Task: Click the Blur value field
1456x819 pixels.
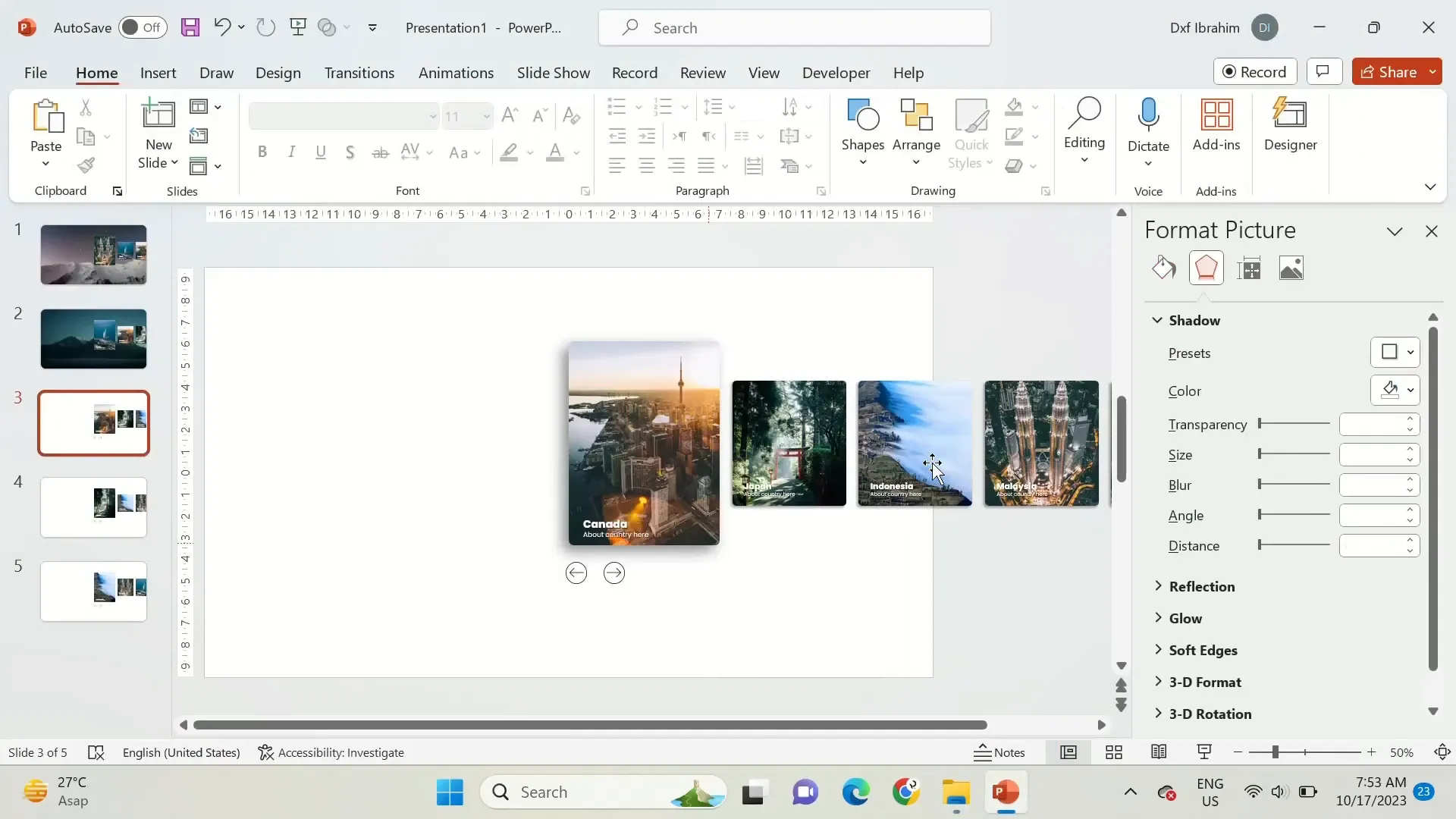Action: click(1371, 485)
